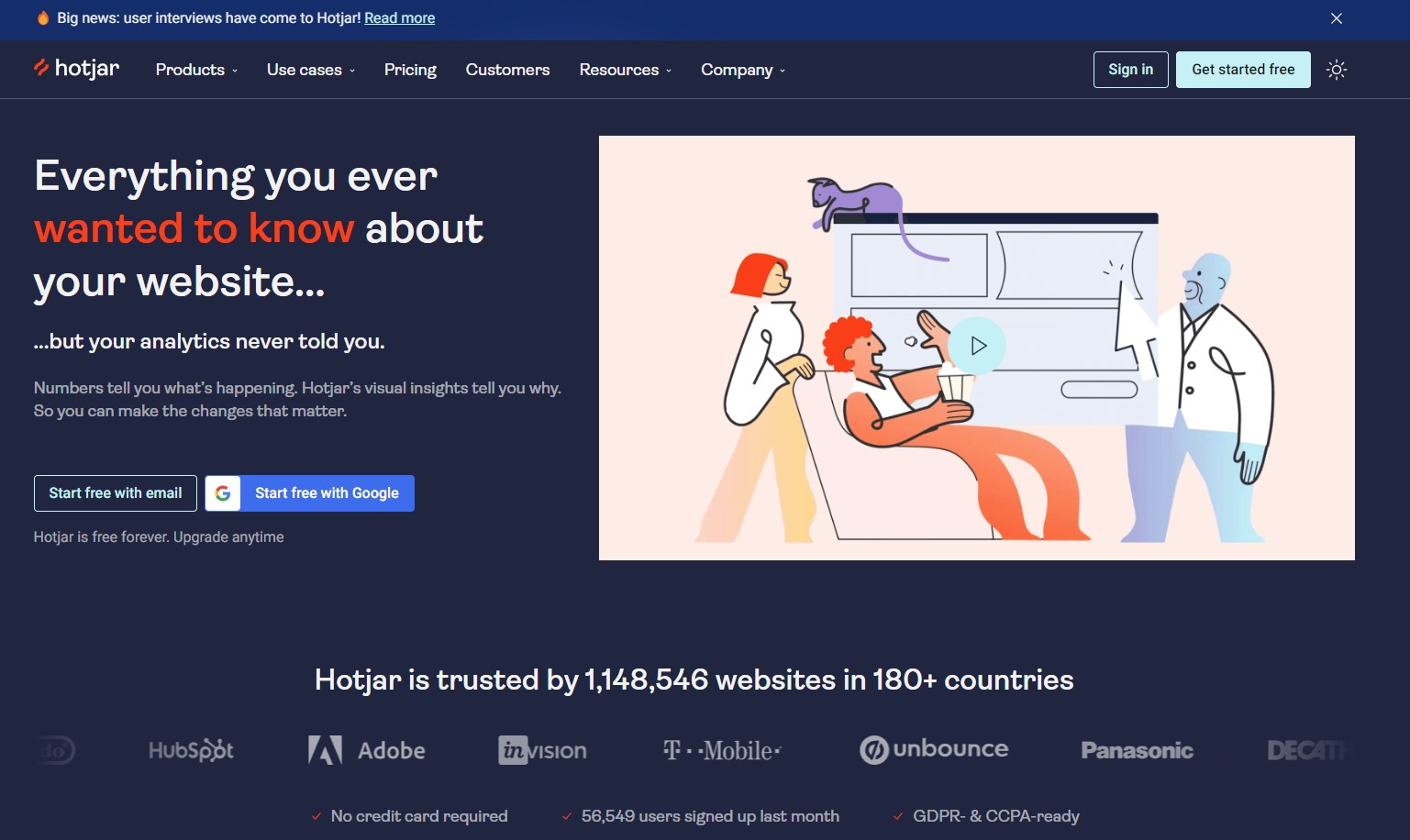This screenshot has height=840, width=1410.
Task: Click the Unbounce logo
Action: click(x=934, y=749)
